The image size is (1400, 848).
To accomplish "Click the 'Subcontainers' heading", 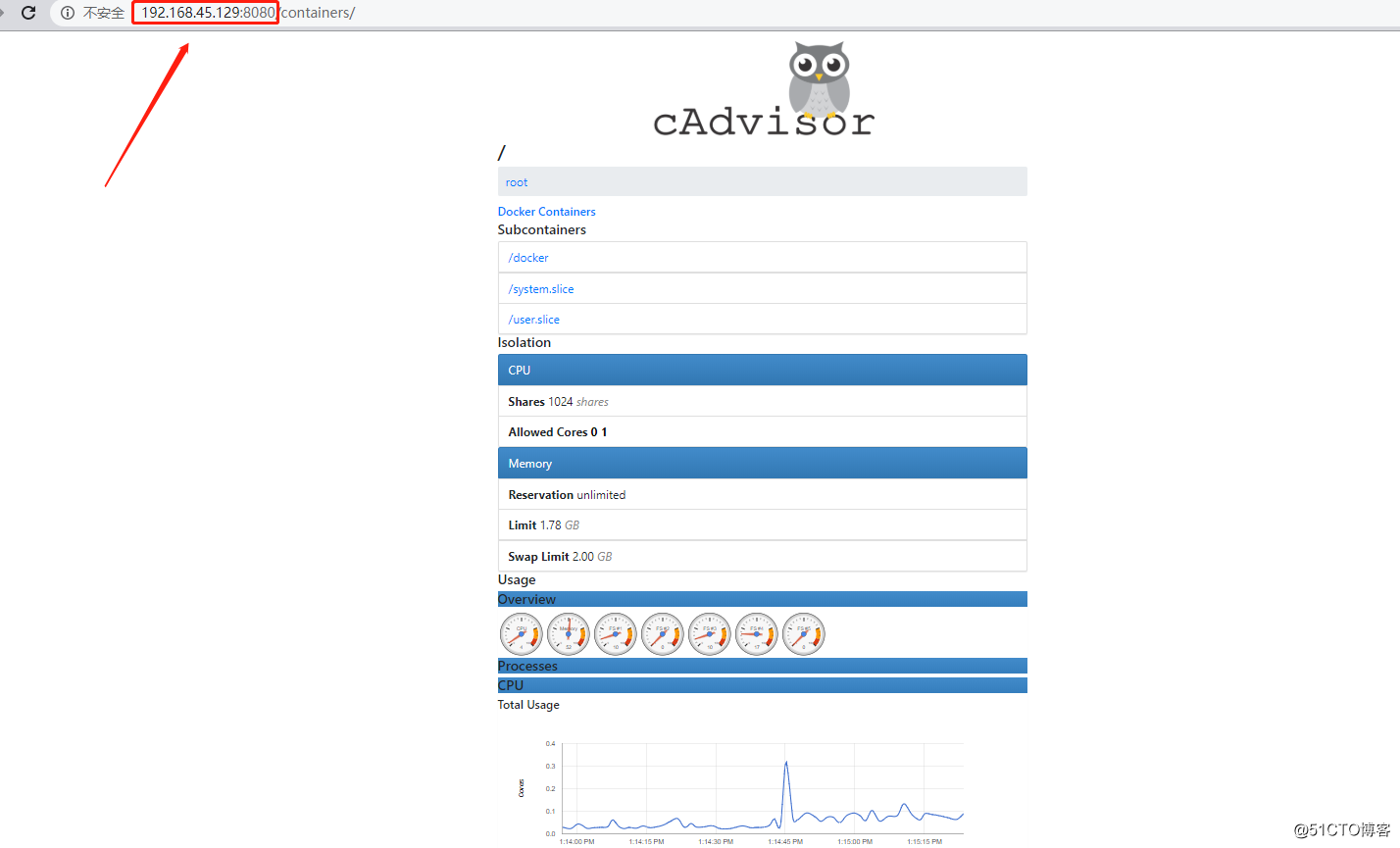I will 541,229.
